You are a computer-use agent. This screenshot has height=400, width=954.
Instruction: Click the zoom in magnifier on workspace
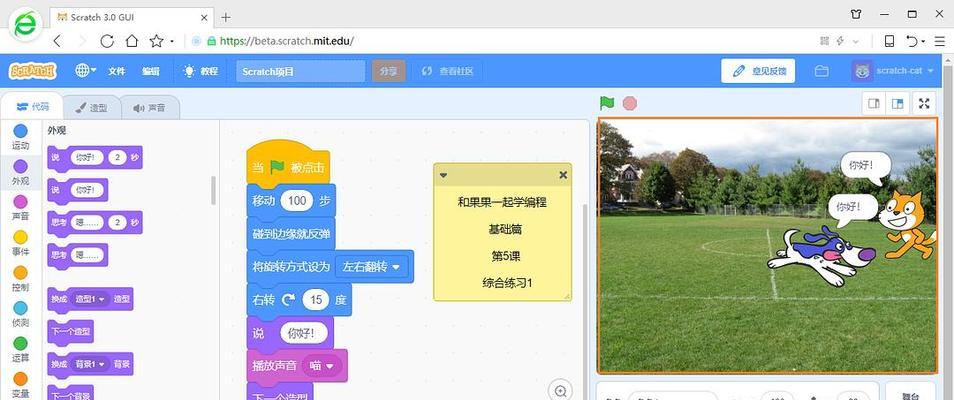(560, 391)
